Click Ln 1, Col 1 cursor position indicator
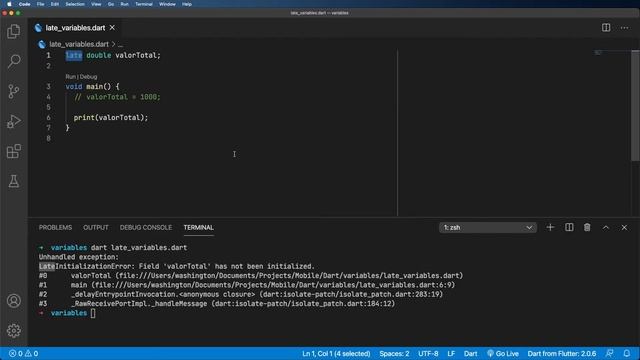This screenshot has height=360, width=640. click(336, 353)
